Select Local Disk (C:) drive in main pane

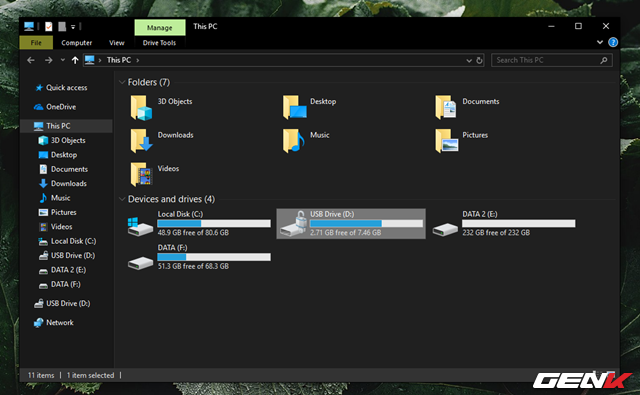tap(199, 224)
